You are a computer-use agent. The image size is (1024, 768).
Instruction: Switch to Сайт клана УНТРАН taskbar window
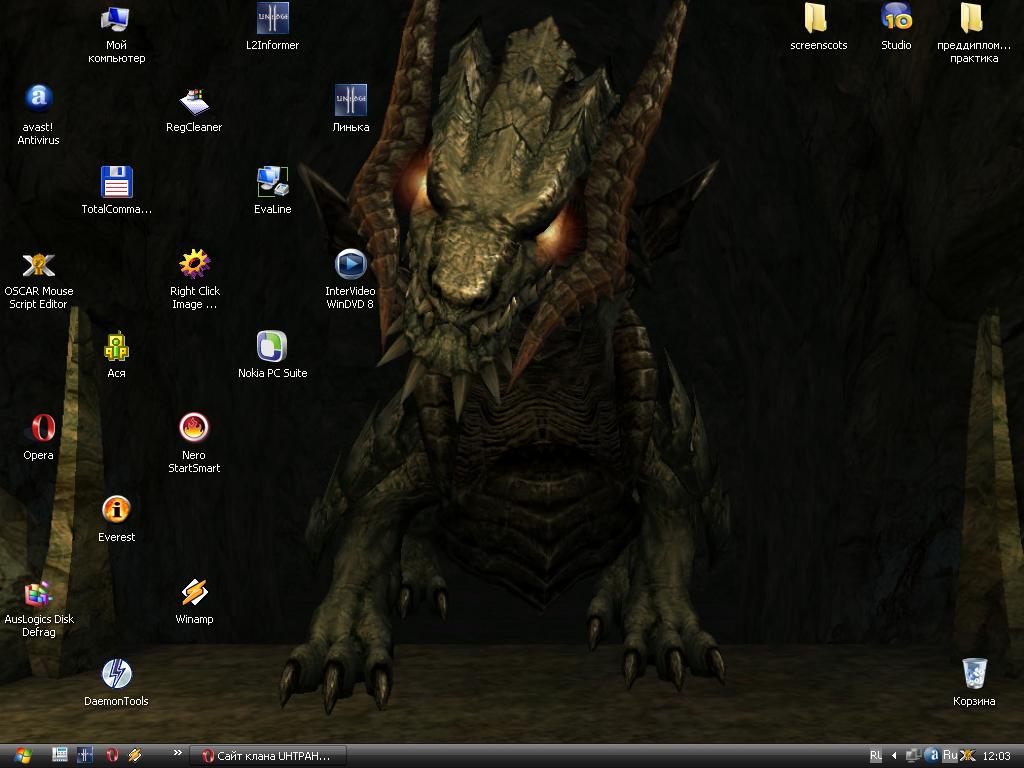tap(267, 756)
